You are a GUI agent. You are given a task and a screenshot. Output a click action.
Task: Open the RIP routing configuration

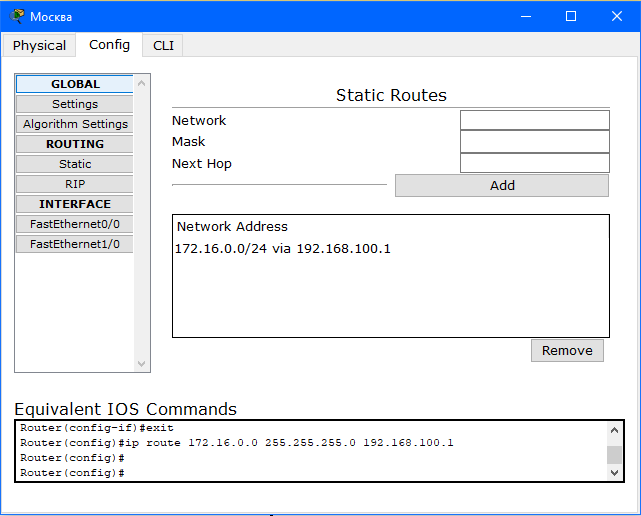point(75,184)
